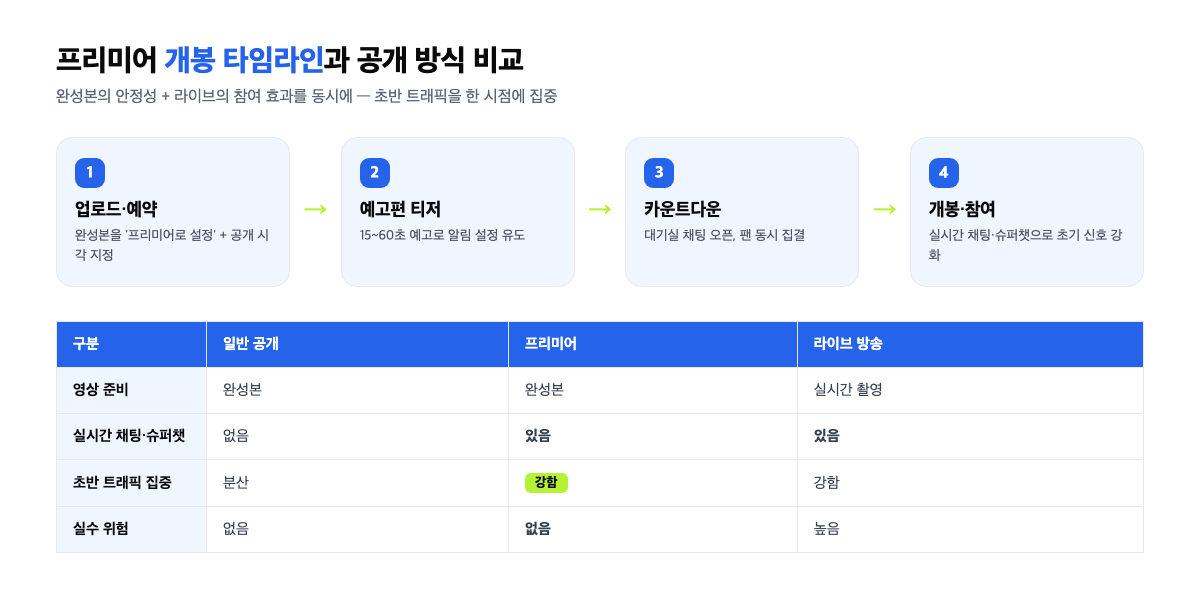The image size is (1200, 600).
Task: Select the 카운트다운 card heading
Action: [682, 209]
